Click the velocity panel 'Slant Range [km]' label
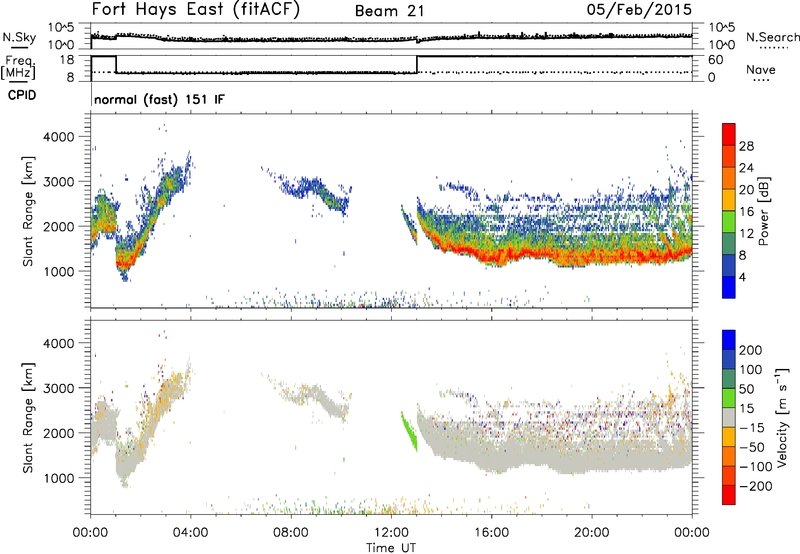This screenshot has height=554, width=800. [28, 418]
